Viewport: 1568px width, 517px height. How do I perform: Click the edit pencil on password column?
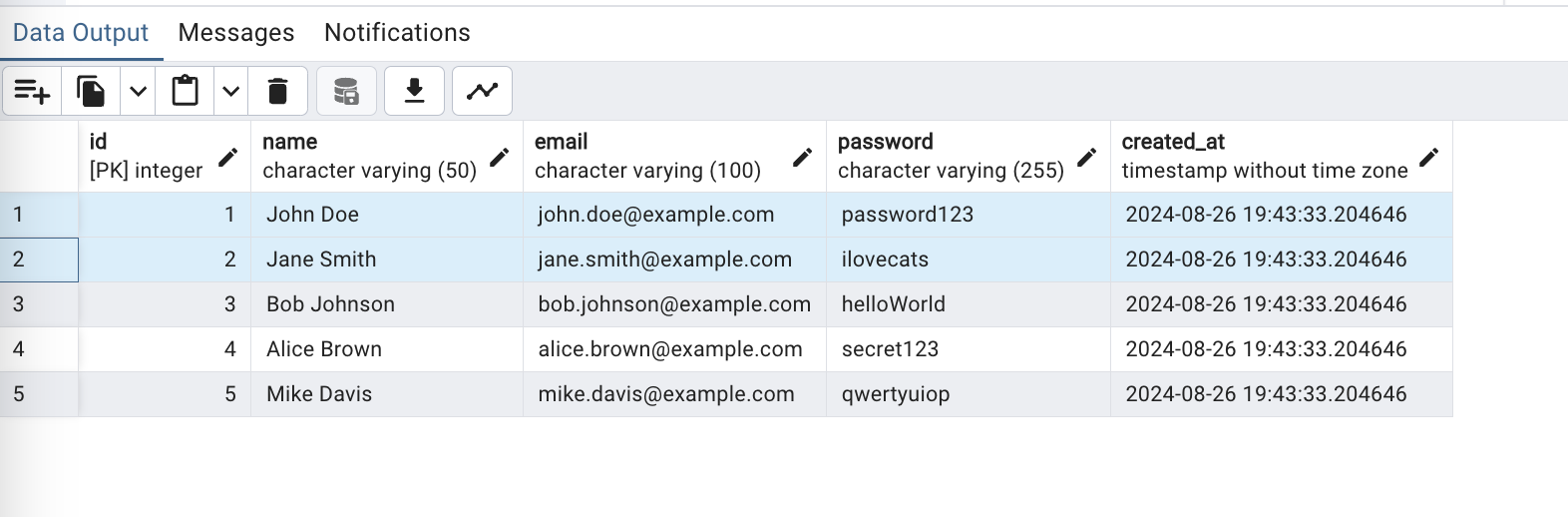(x=1086, y=157)
